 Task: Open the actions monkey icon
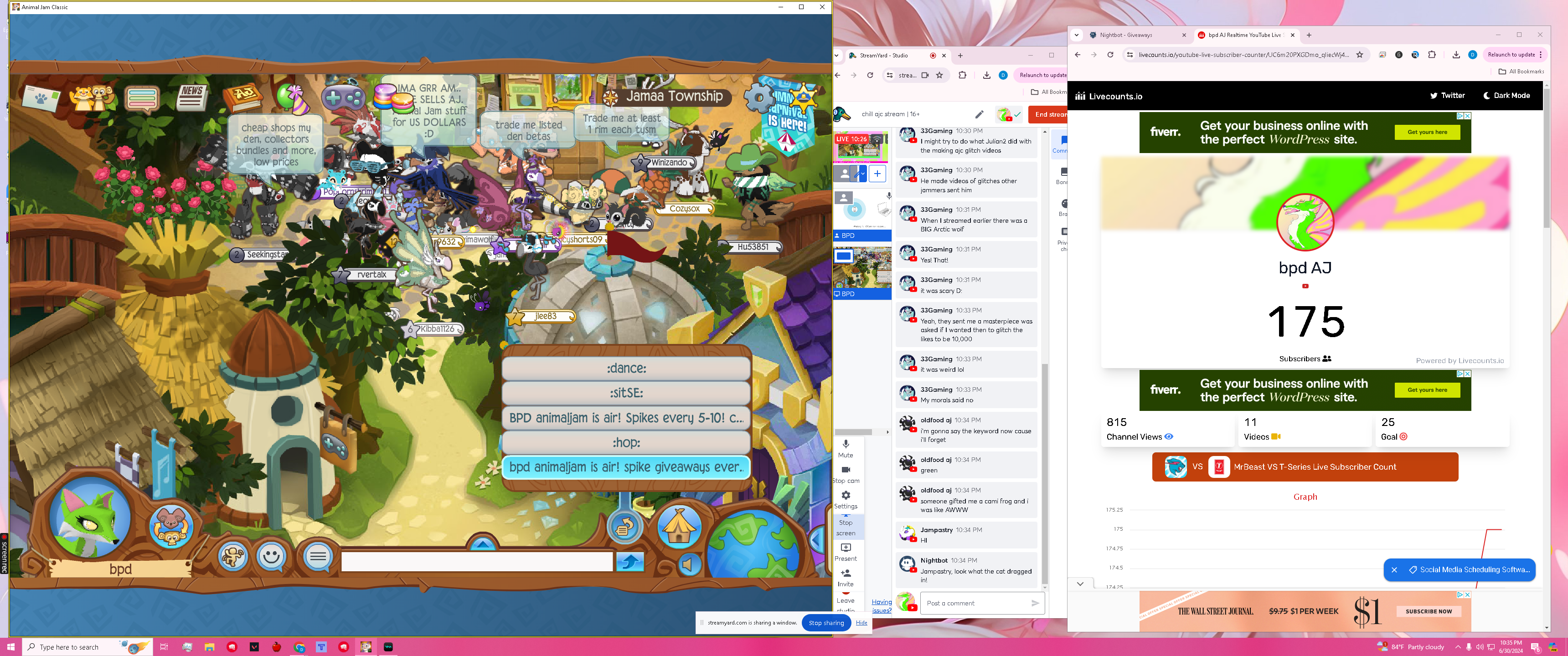point(232,556)
